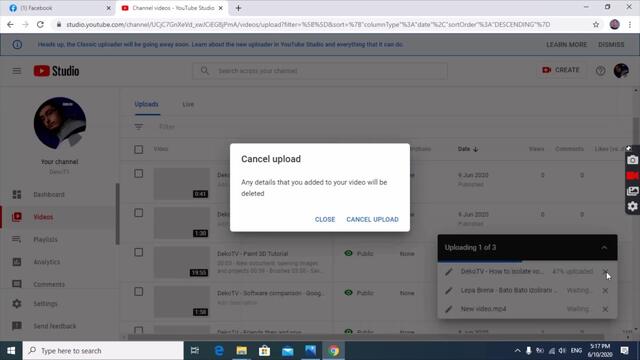Open the account avatar menu in Studio
This screenshot has width=640, height=360.
click(x=621, y=71)
